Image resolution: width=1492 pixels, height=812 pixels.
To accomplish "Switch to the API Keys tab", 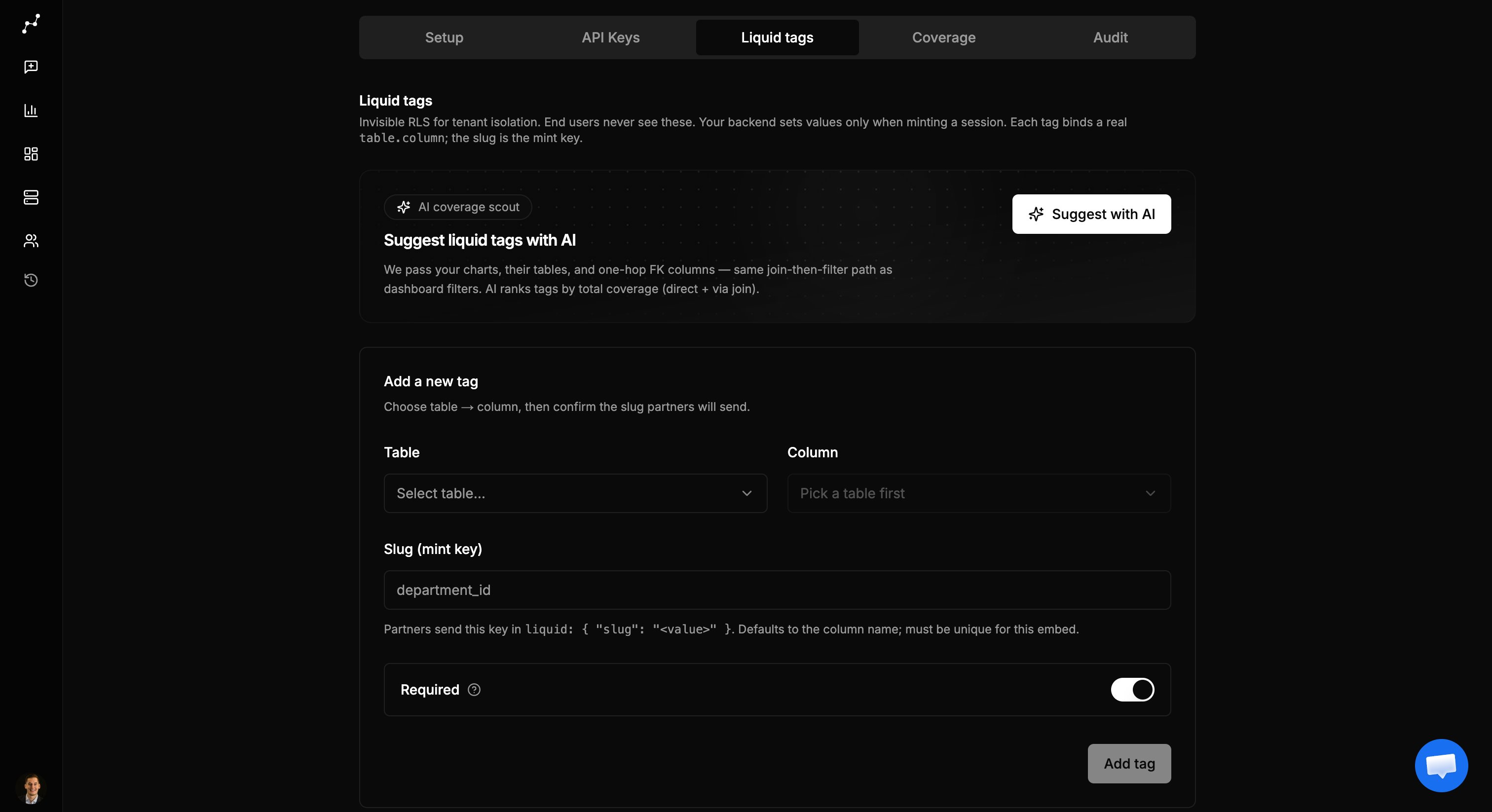I will point(610,37).
